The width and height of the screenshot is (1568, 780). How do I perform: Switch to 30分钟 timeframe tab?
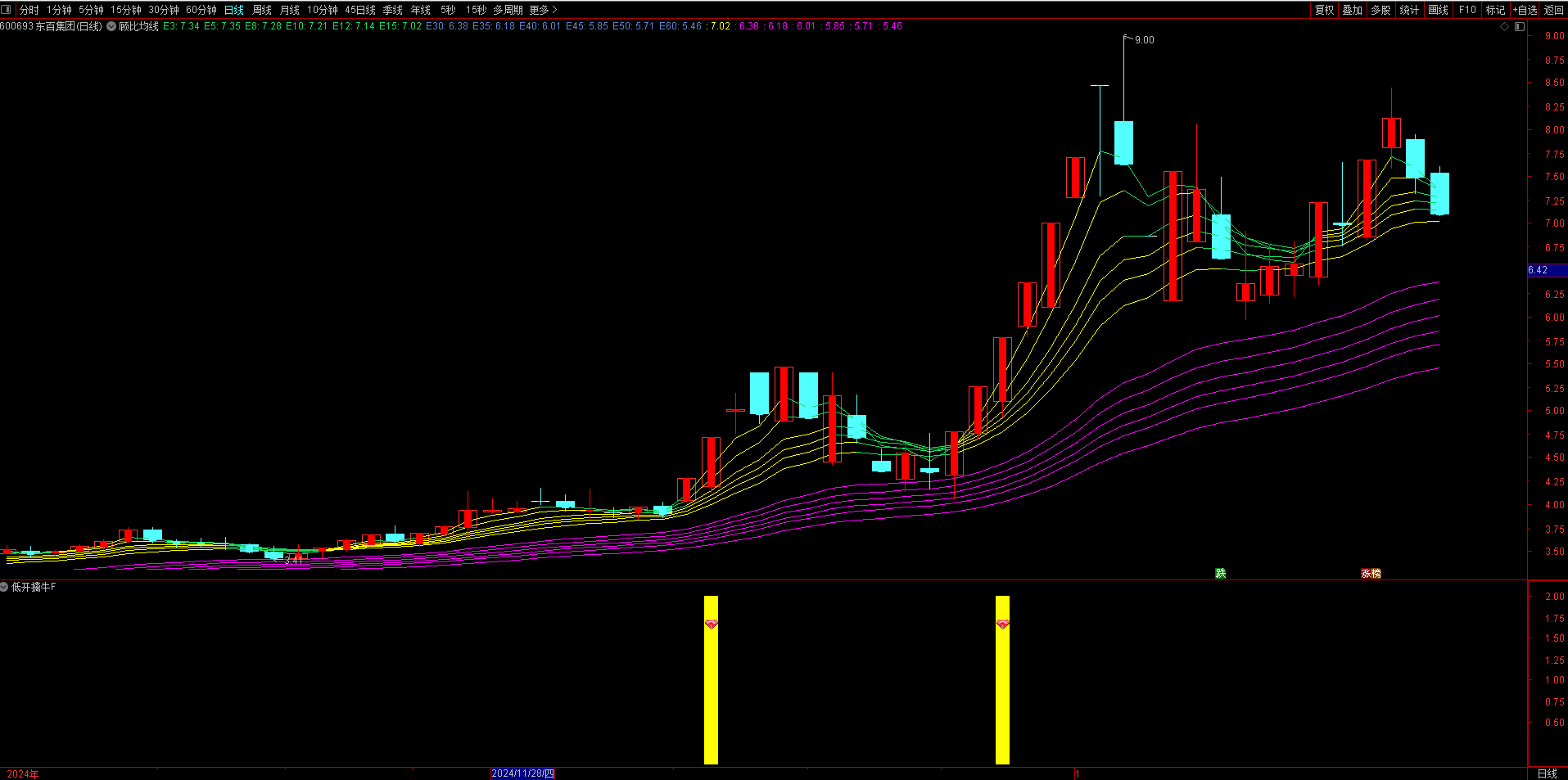coord(164,10)
